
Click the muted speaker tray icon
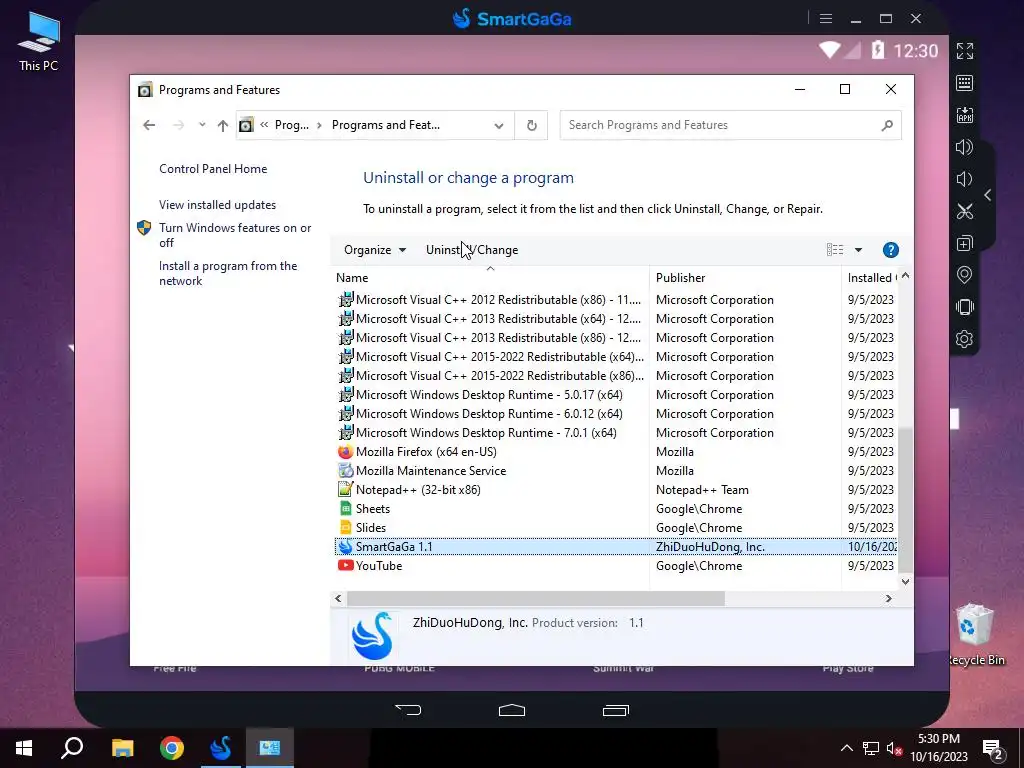coord(894,749)
